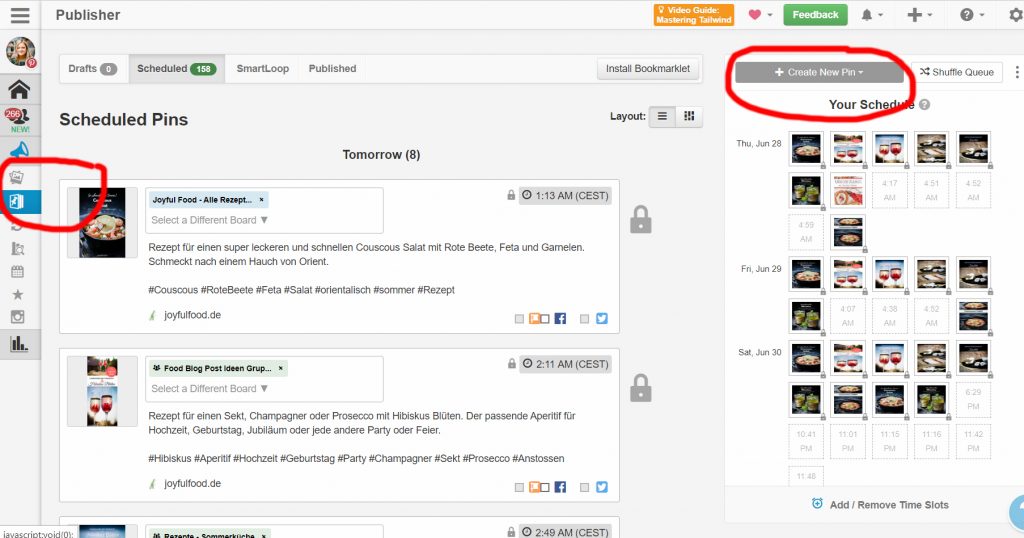Viewport: 1024px width, 538px height.
Task: Tick the Twitter checkbox on Couscous pin
Action: tap(585, 319)
